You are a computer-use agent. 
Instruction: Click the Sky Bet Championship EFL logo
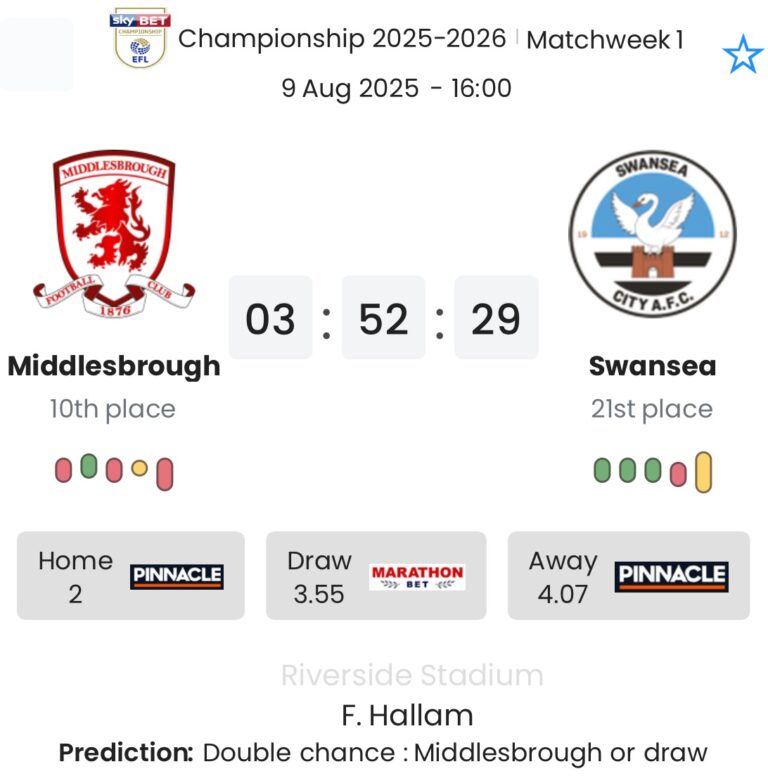[x=139, y=40]
